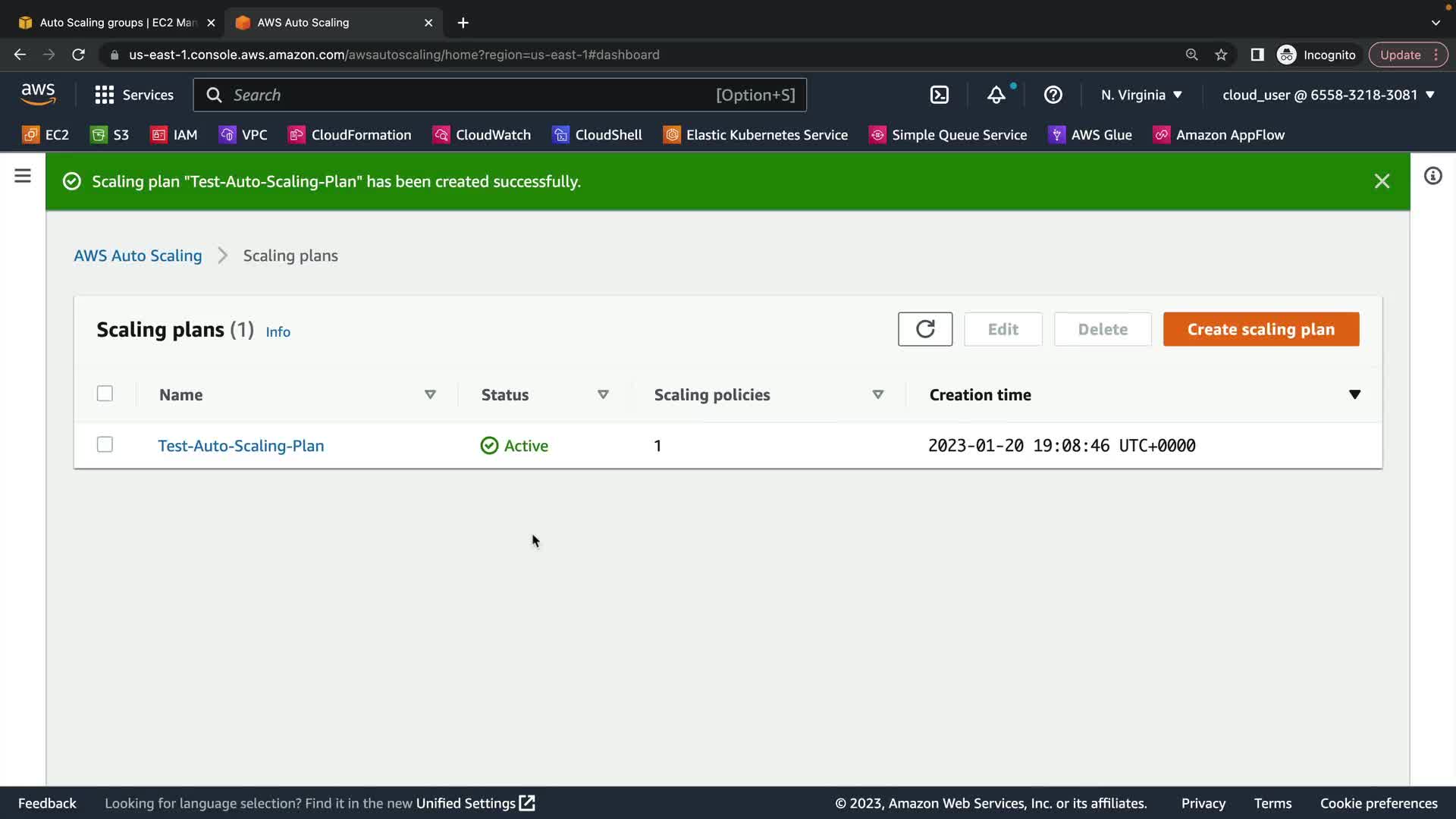Open the Test-Auto-Scaling-Plan link

[x=241, y=446]
